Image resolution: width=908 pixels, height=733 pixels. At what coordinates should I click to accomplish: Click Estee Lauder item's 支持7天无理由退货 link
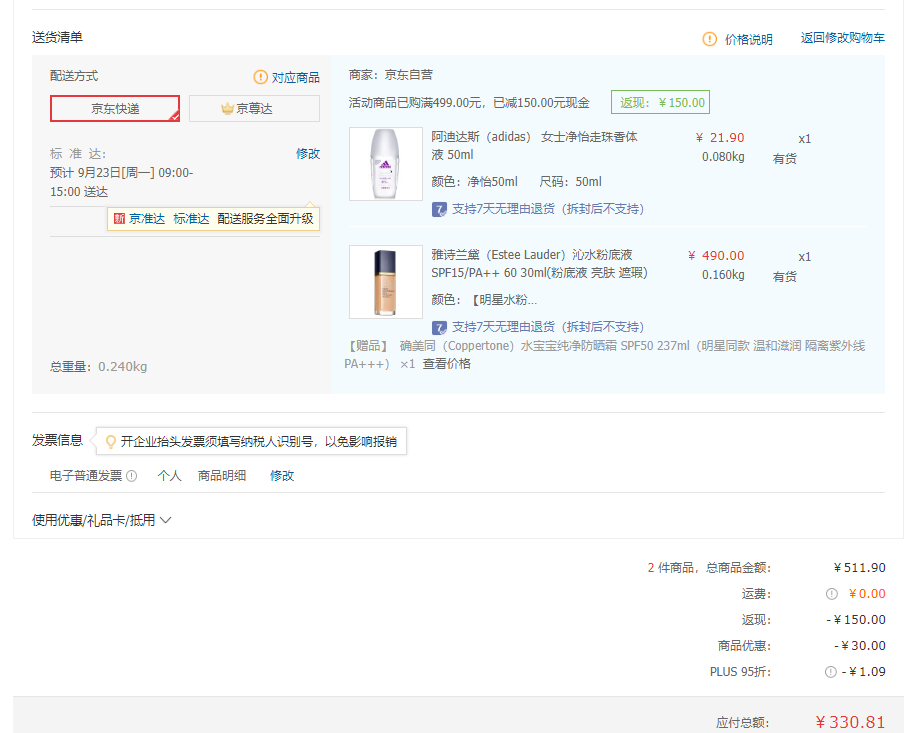point(547,327)
